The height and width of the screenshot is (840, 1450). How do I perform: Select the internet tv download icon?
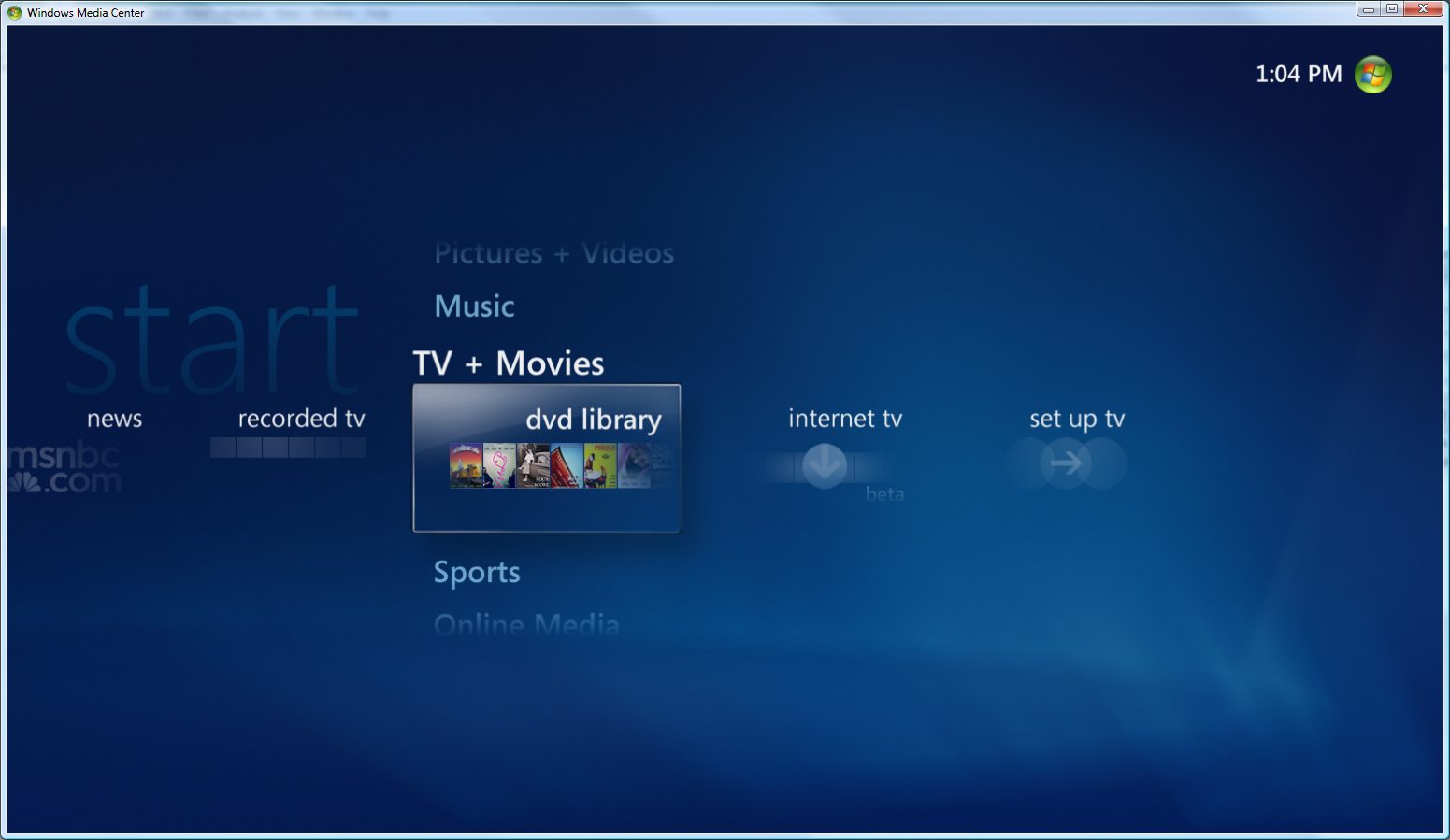pyautogui.click(x=825, y=464)
